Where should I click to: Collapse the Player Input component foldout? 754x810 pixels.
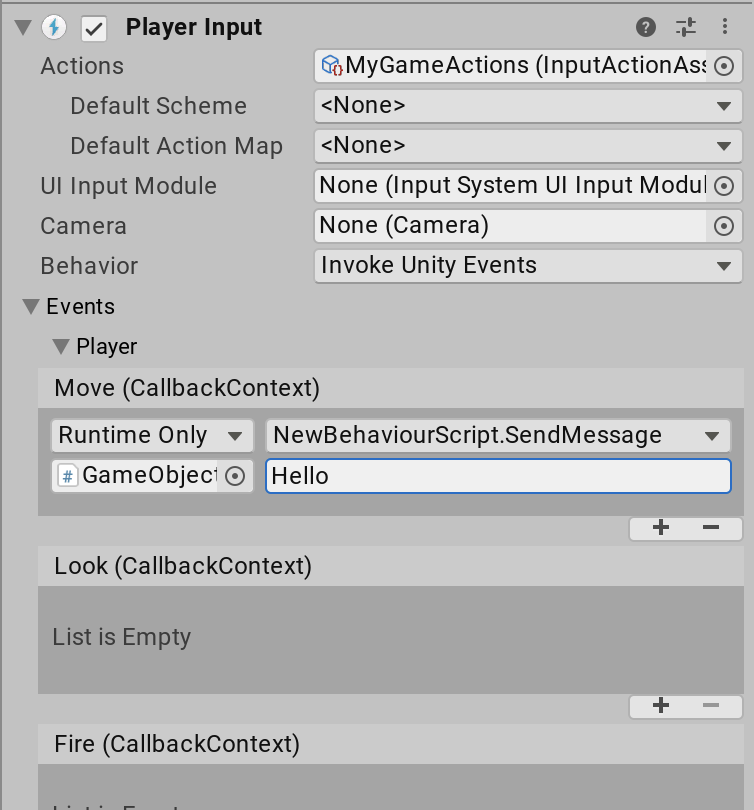tap(23, 28)
